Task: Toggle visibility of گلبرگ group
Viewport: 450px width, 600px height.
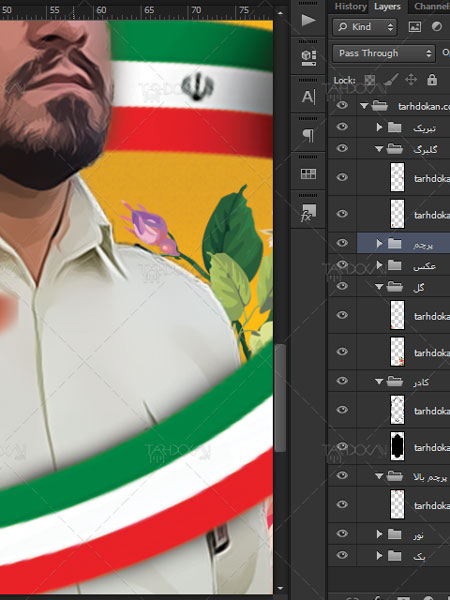Action: [342, 148]
